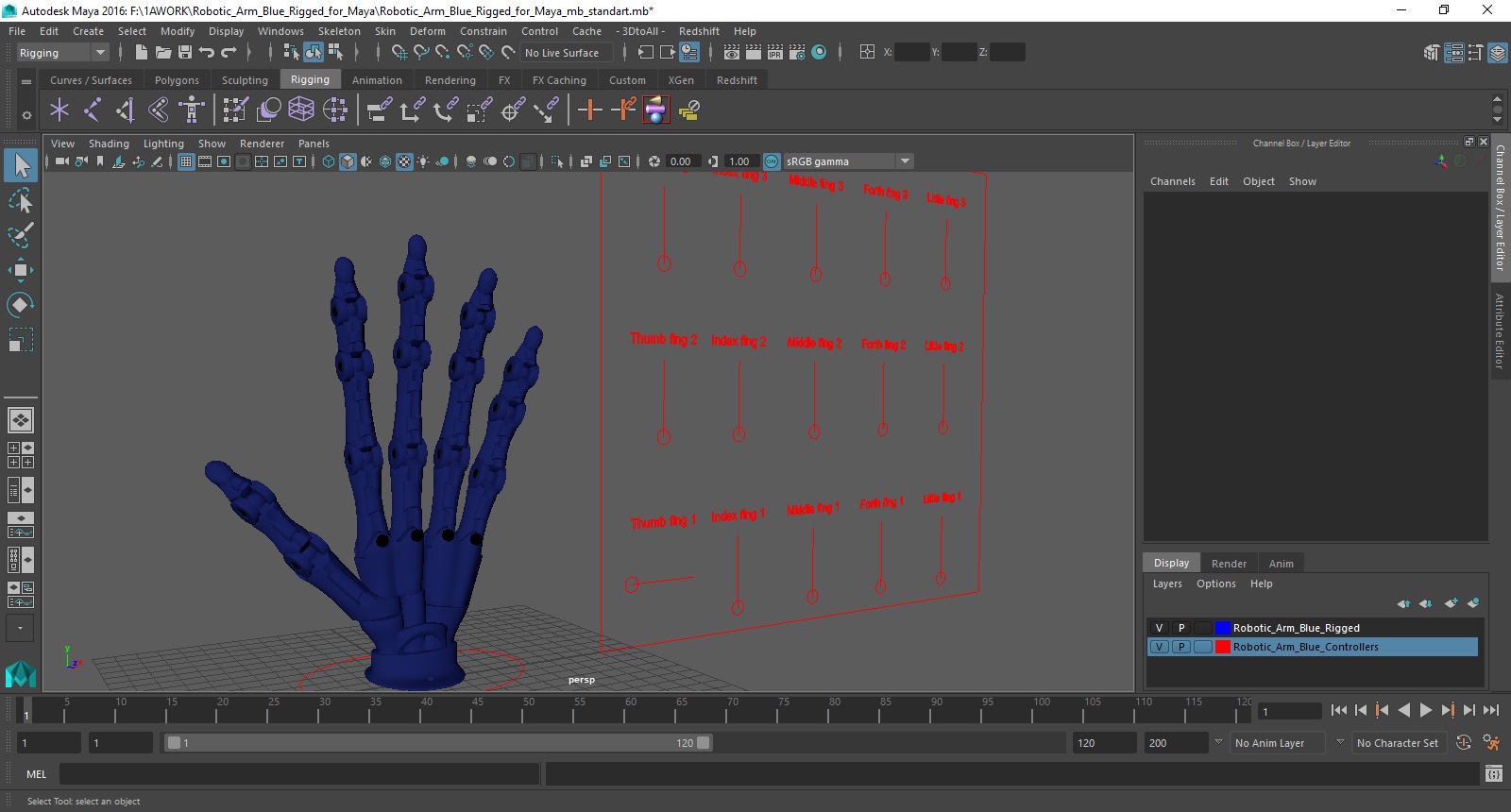Open the Render Settings icon
The width and height of the screenshot is (1511, 812).
click(x=796, y=53)
